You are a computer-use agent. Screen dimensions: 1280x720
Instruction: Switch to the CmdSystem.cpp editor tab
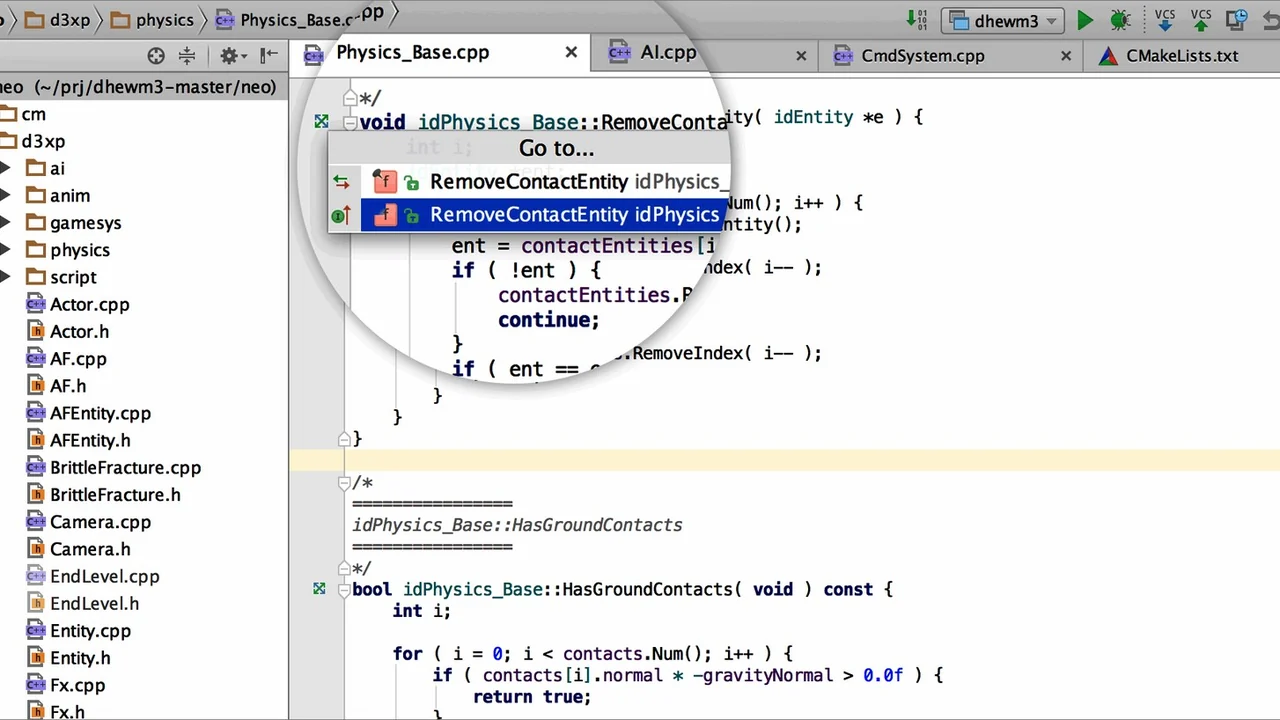923,56
